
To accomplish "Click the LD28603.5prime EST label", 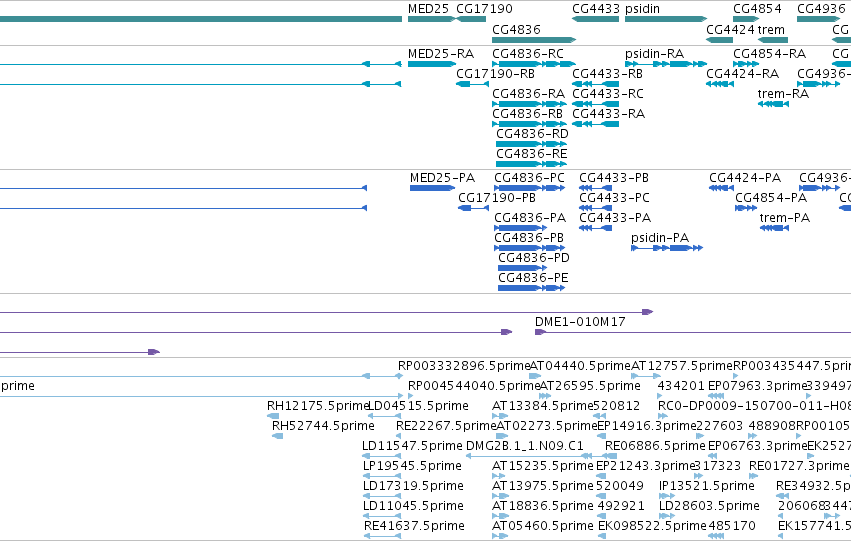I will (709, 507).
